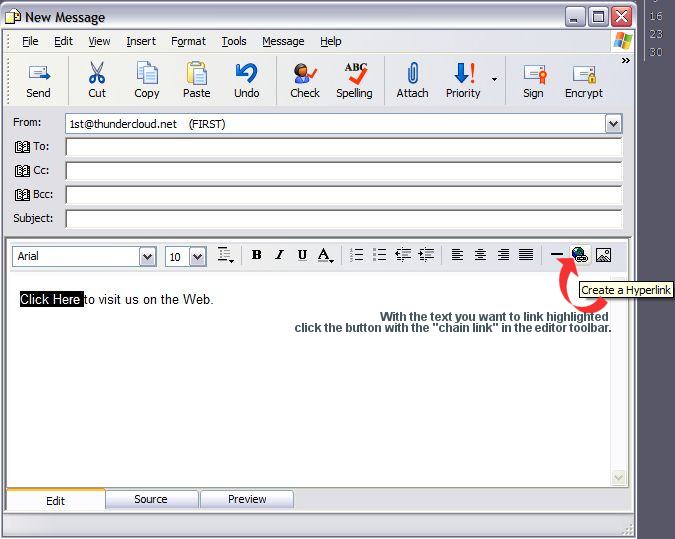Click the highlighted 'Click Here' text
The image size is (675, 539).
51,299
